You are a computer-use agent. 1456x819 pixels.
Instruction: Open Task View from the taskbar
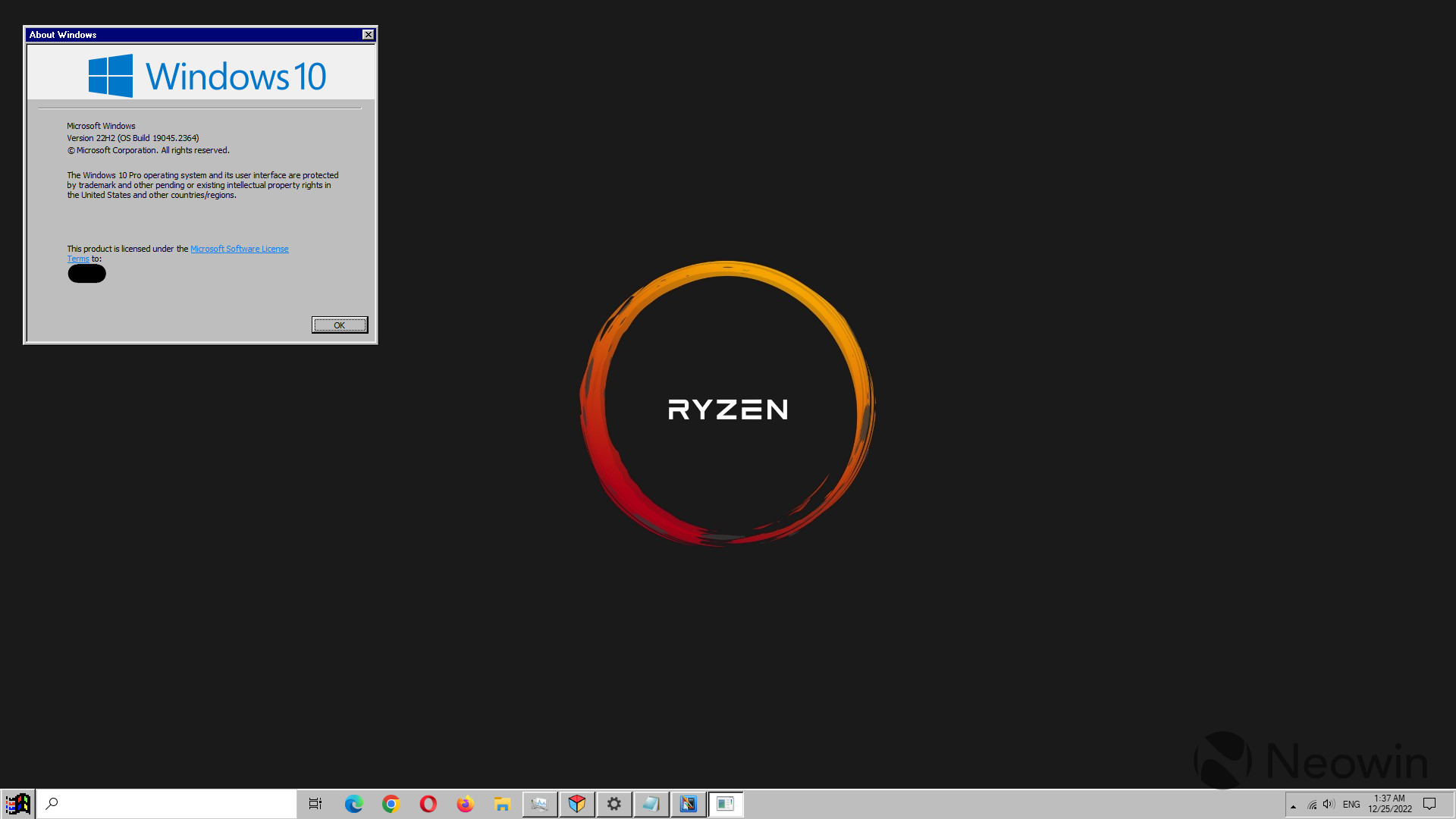click(x=315, y=804)
